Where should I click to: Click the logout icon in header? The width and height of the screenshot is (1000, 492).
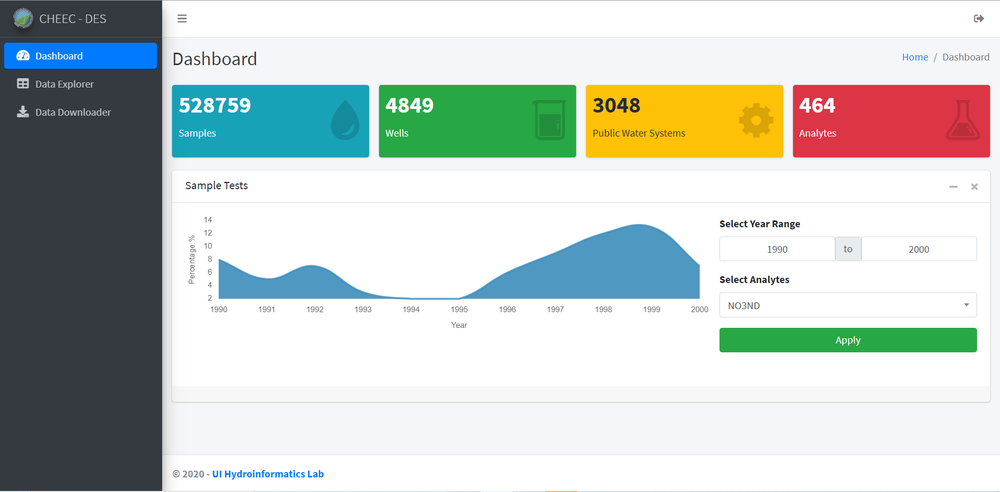(978, 19)
